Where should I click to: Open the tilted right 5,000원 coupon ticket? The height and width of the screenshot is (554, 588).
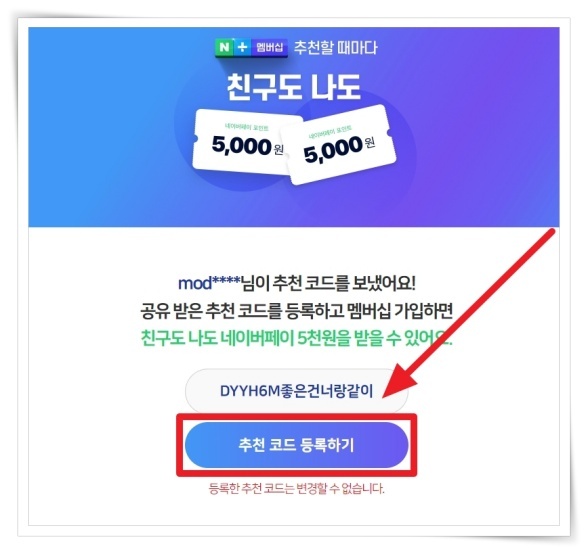coord(339,146)
